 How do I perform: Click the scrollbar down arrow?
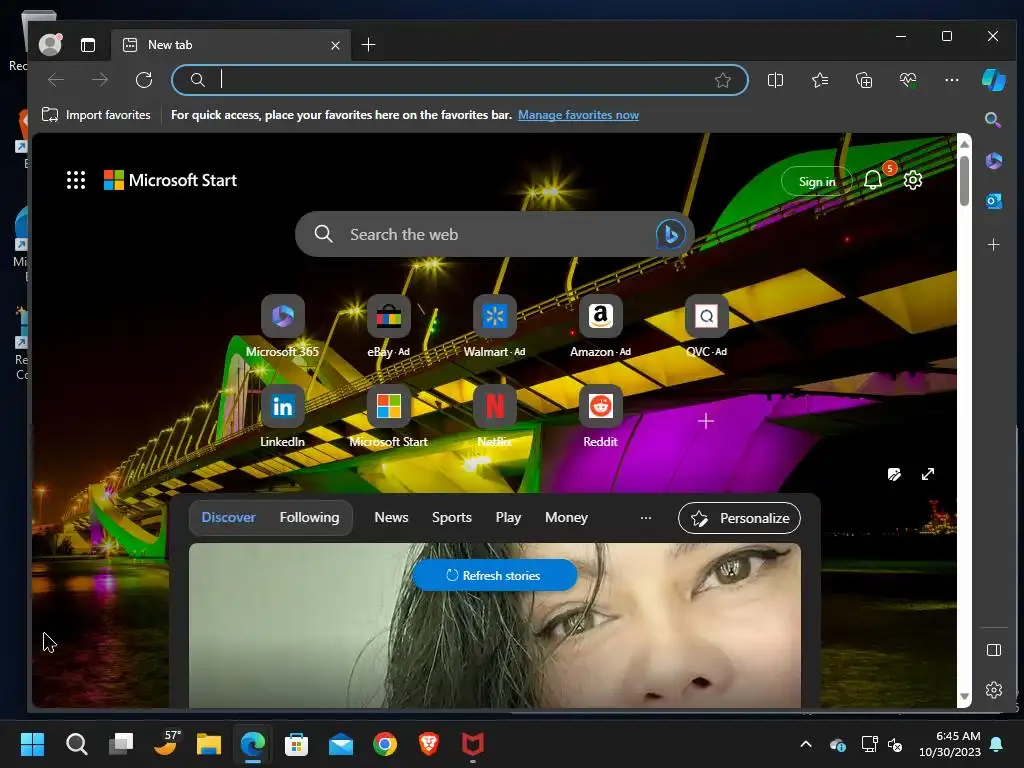pos(964,697)
